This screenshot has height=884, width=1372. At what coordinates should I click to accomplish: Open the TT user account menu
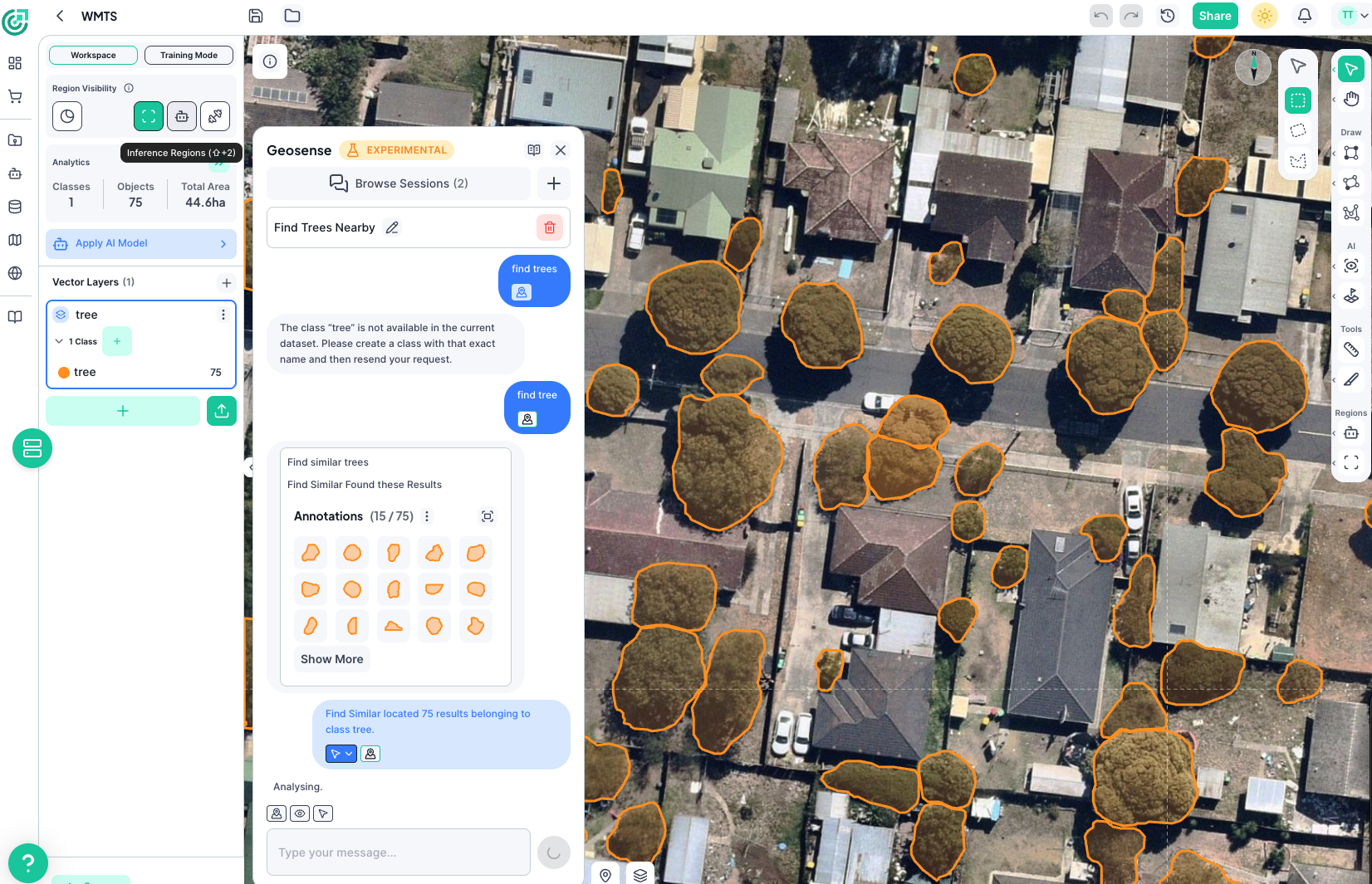coord(1355,16)
